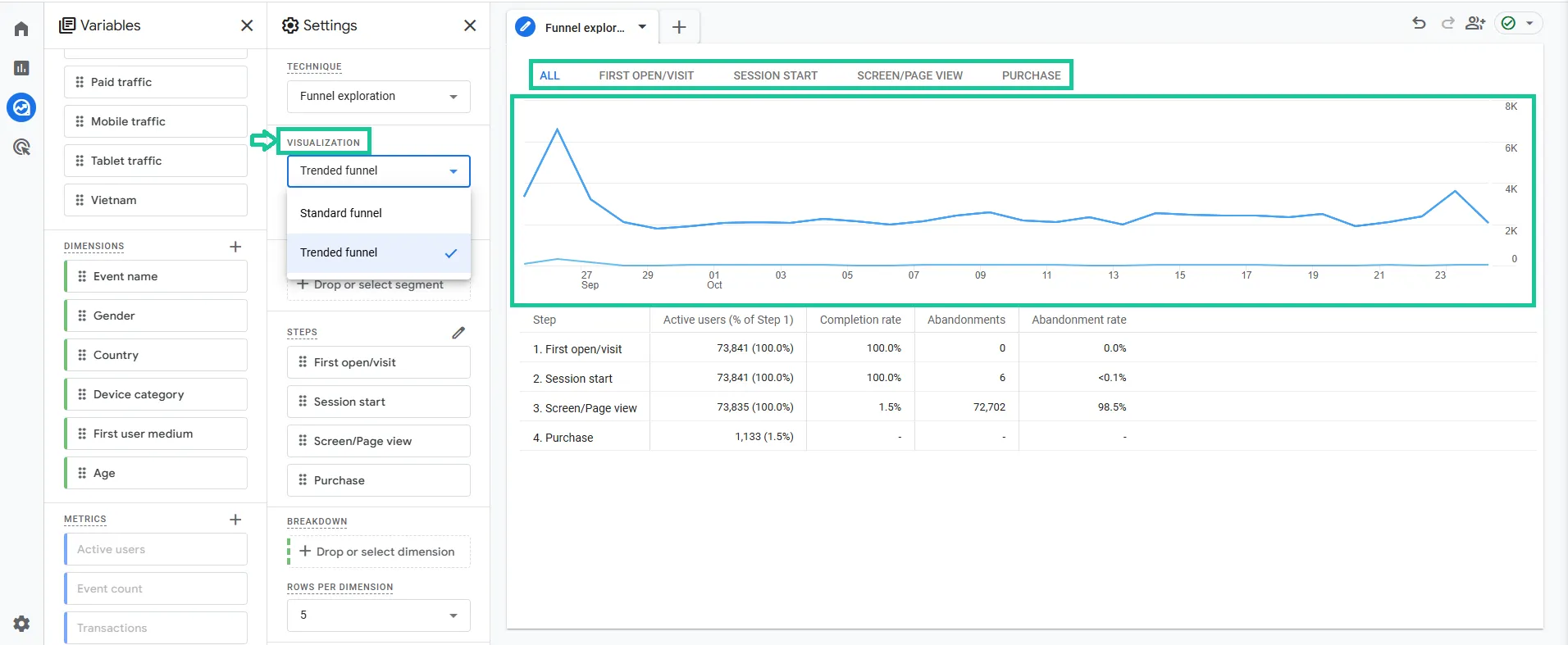Edit funnel steps with pencil icon
The height and width of the screenshot is (645, 1568).
click(x=458, y=333)
